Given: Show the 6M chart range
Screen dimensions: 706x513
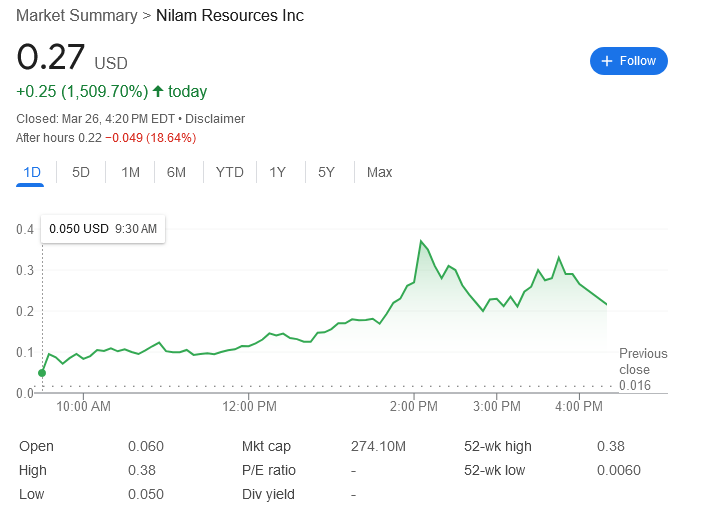Looking at the screenshot, I should 176,172.
